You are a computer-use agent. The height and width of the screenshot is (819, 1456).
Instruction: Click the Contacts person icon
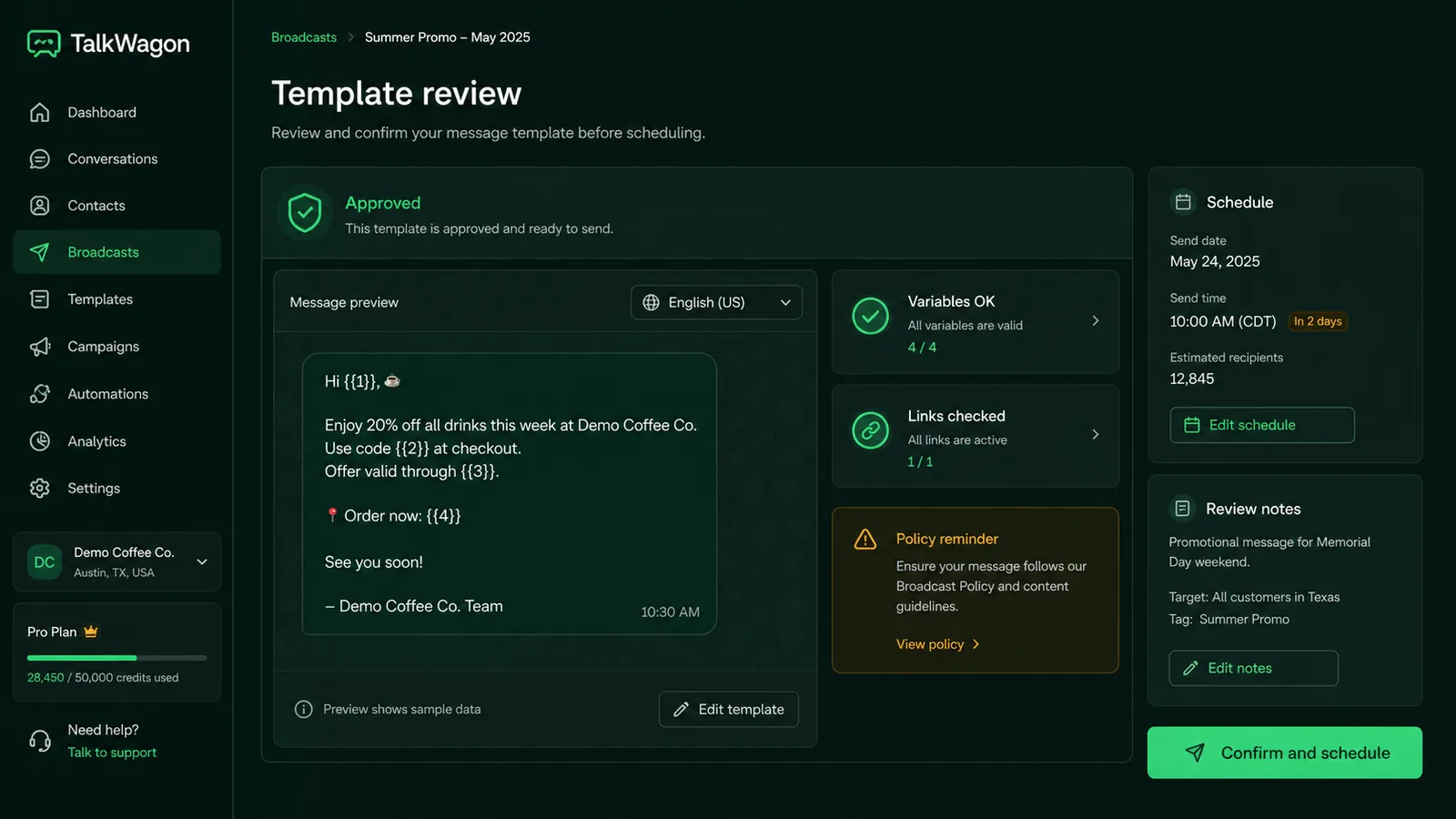[x=40, y=206]
